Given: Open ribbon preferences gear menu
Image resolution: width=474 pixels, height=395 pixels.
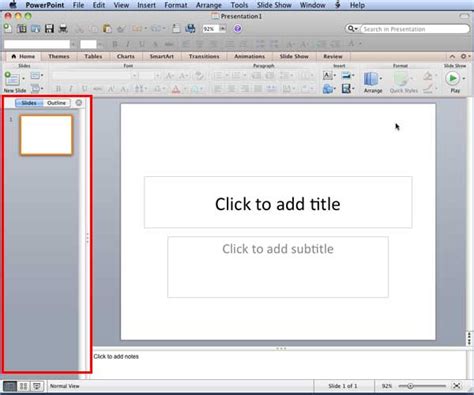Looking at the screenshot, I should (x=464, y=56).
